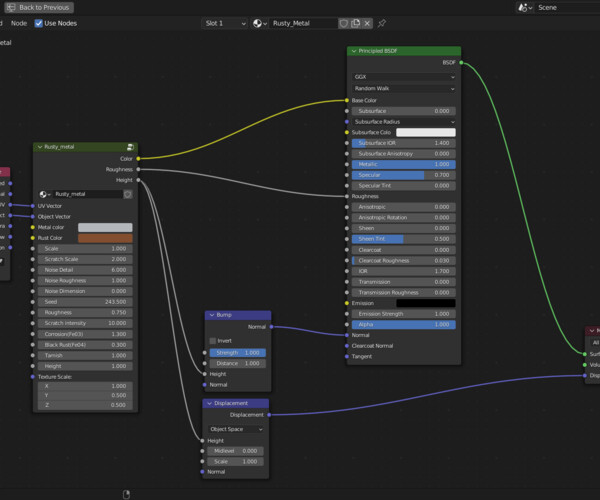Collapse the Principled BSDF node
The image size is (600, 500).
click(x=354, y=51)
